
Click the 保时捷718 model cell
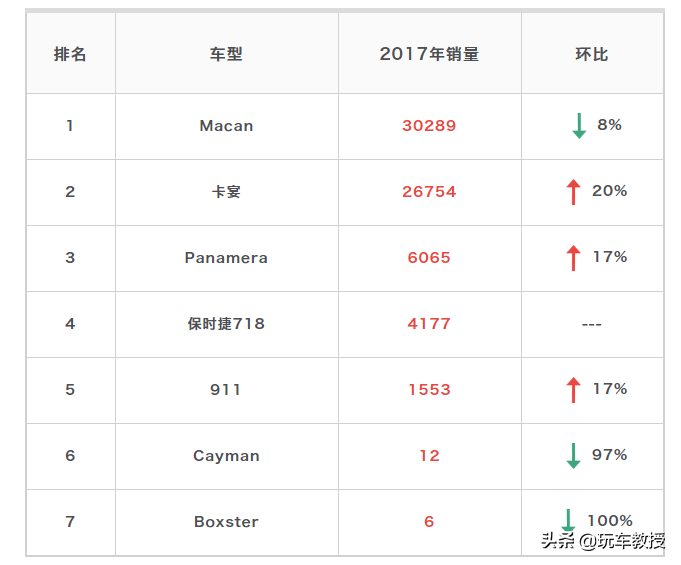226,324
